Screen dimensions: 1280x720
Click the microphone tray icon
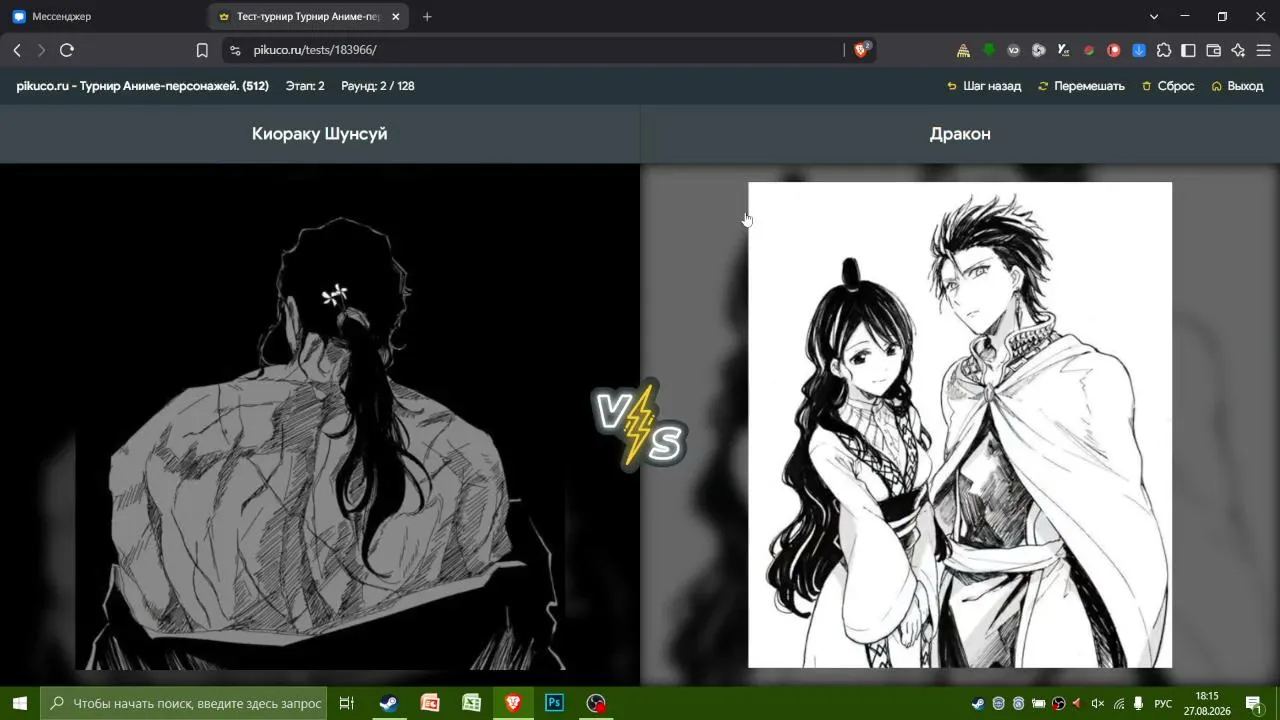(1138, 704)
